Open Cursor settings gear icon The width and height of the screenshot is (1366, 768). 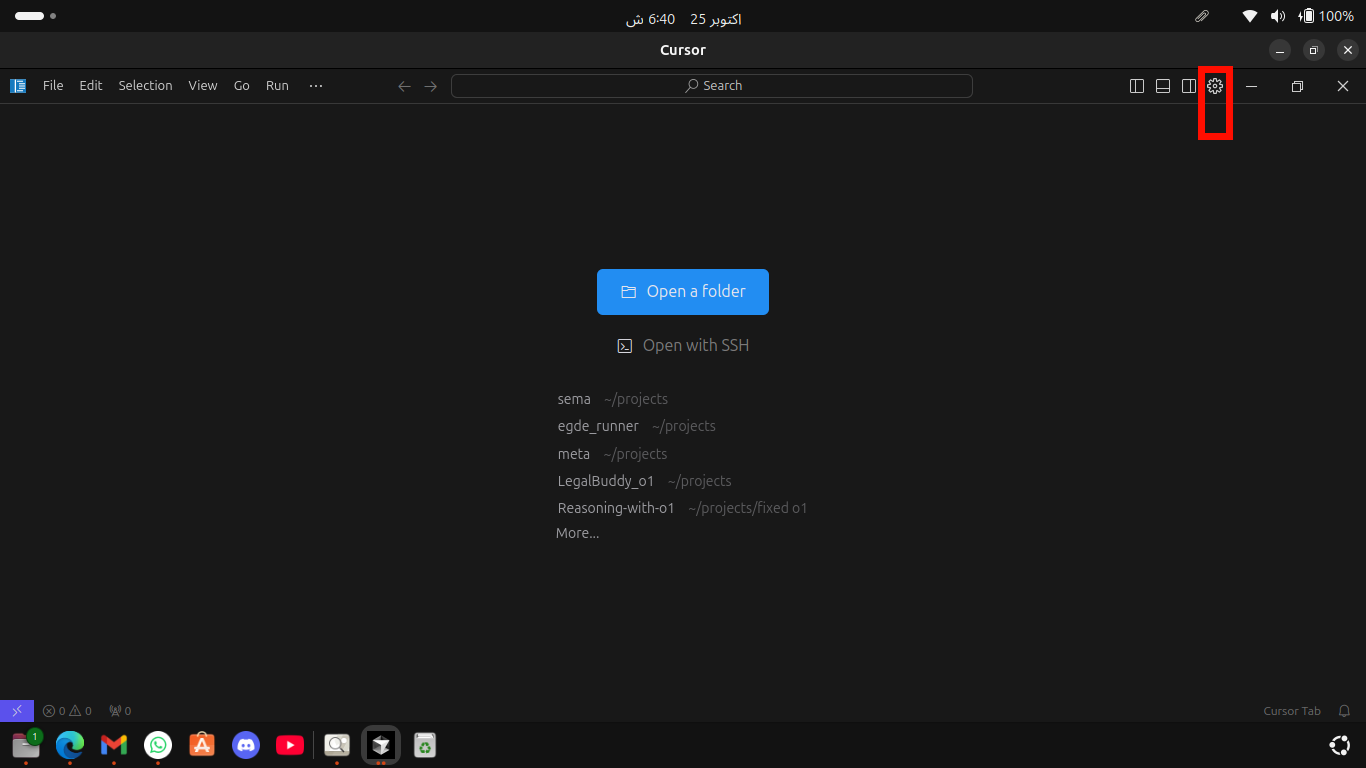coord(1215,86)
